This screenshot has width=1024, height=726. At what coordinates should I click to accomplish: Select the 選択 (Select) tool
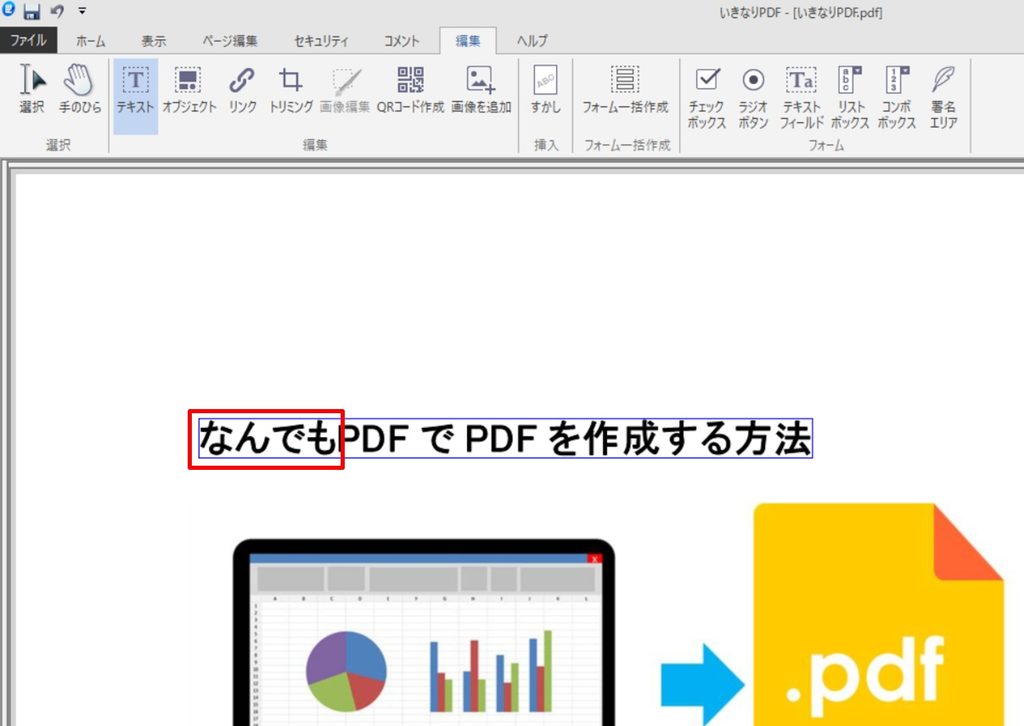(31, 89)
